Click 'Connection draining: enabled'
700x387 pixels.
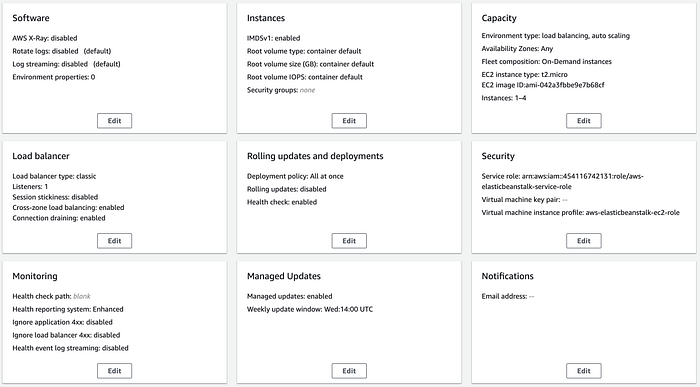click(59, 218)
